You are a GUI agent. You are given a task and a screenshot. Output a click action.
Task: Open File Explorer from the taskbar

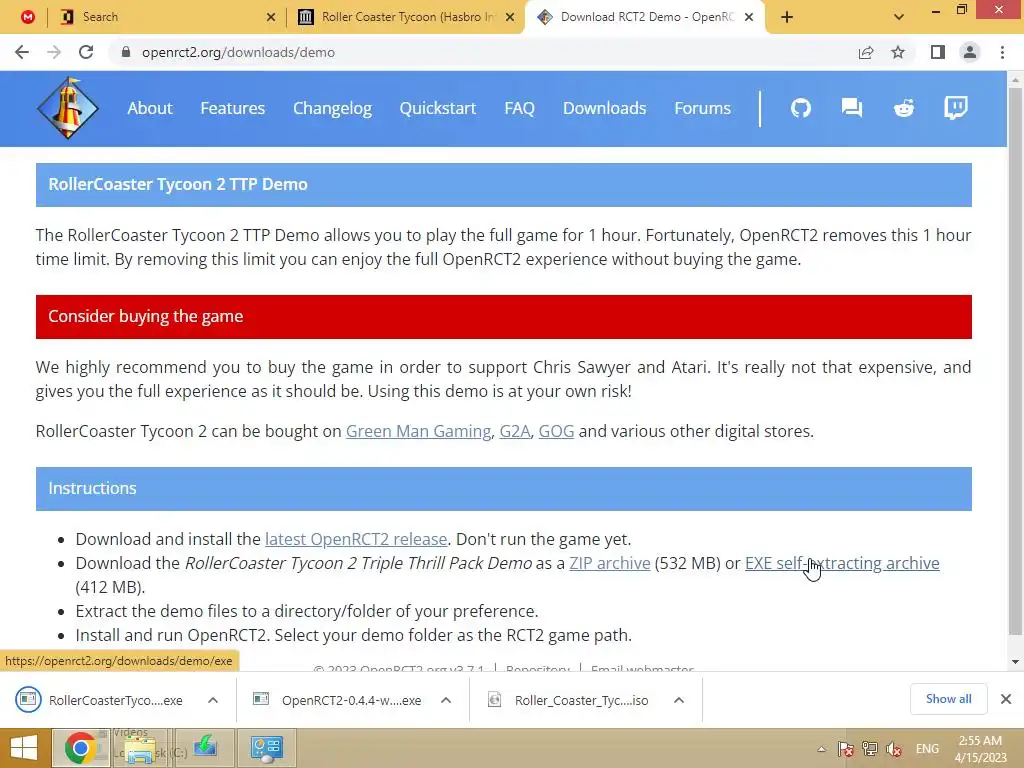(139, 748)
